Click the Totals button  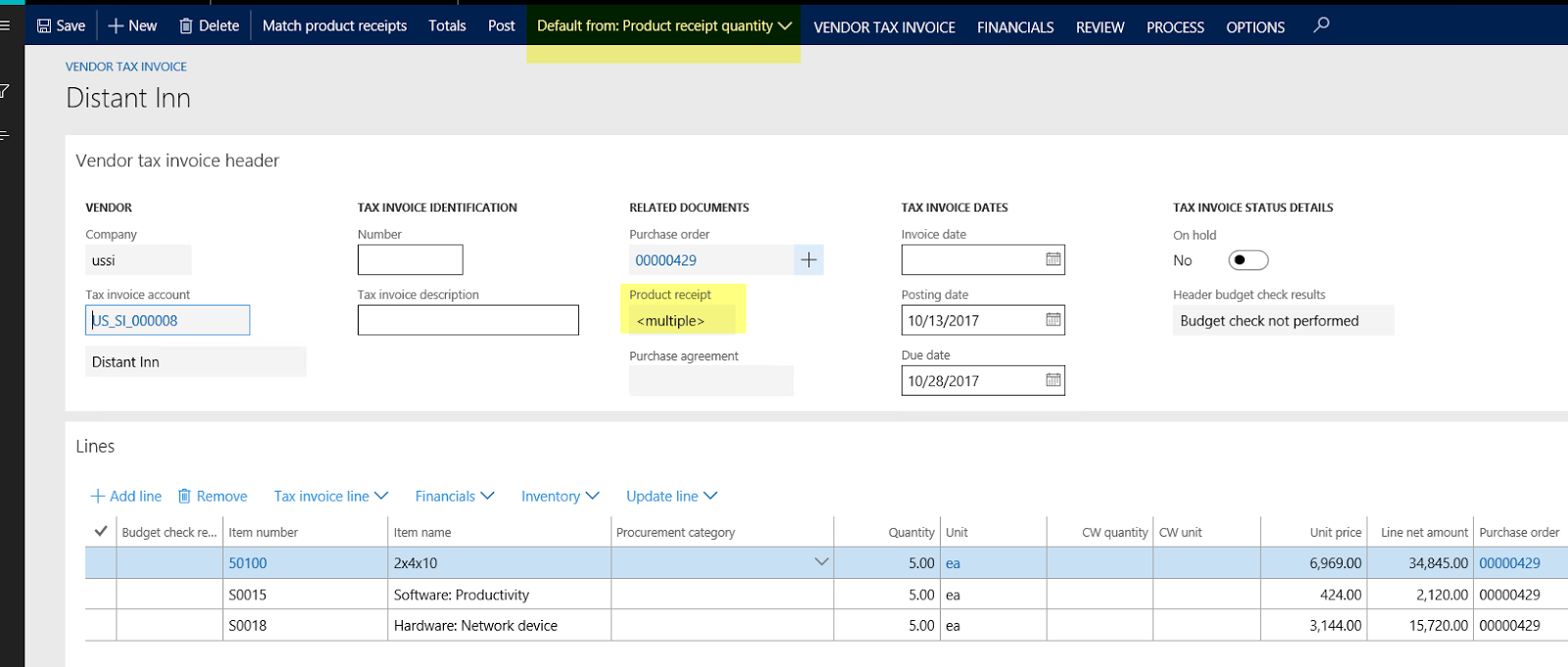(447, 25)
